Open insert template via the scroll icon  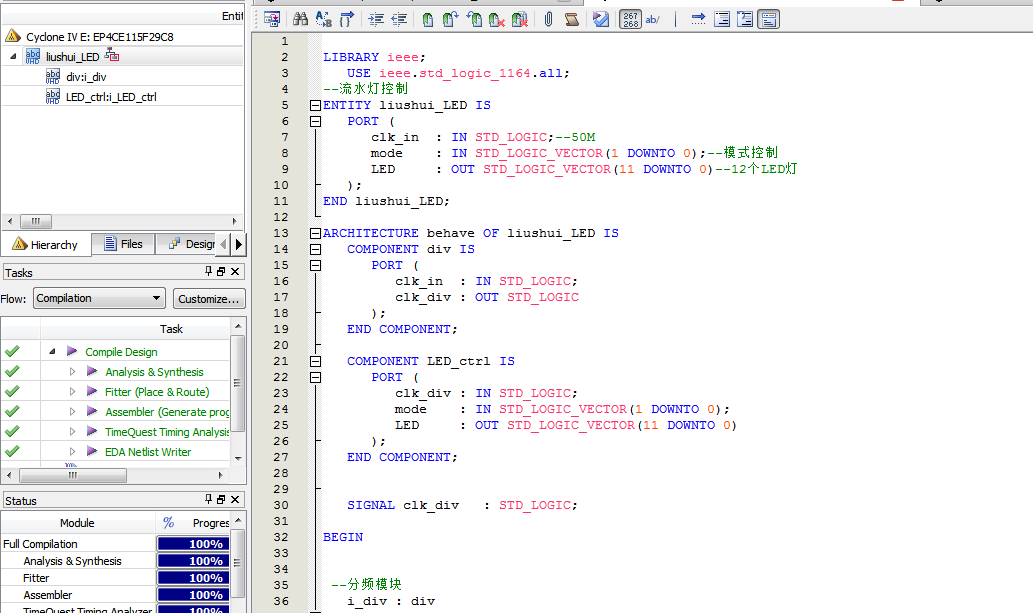click(x=572, y=19)
